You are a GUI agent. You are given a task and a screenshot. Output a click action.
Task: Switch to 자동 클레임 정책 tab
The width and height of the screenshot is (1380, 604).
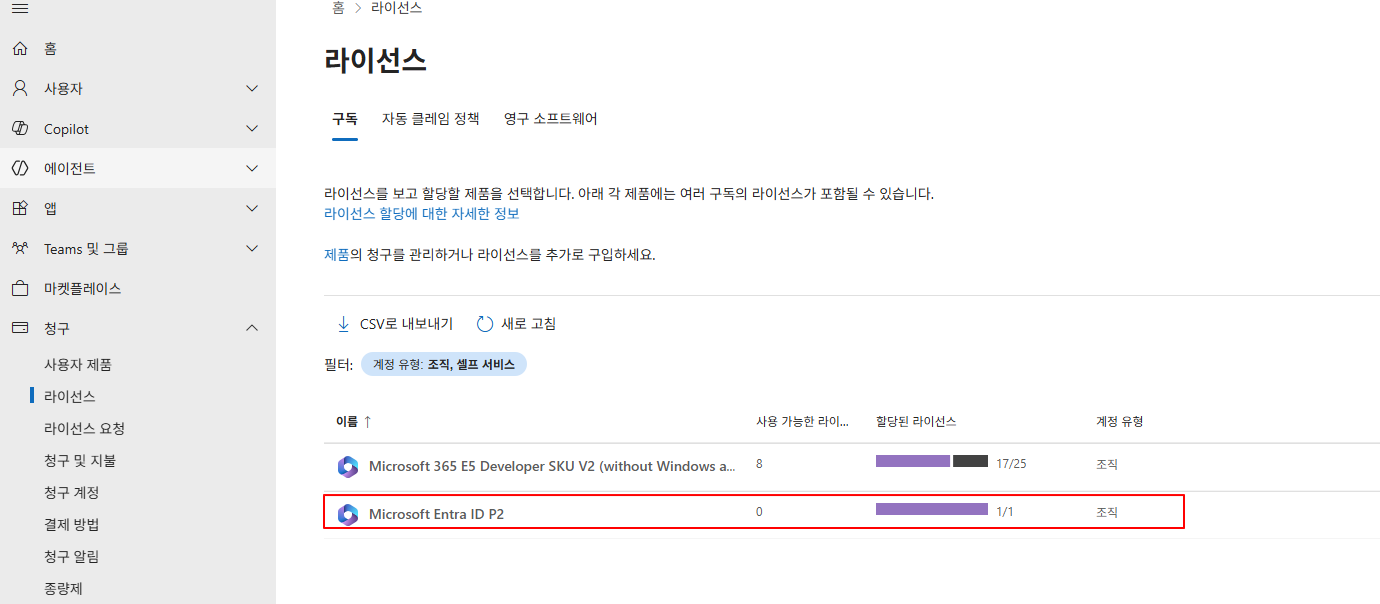tap(431, 119)
